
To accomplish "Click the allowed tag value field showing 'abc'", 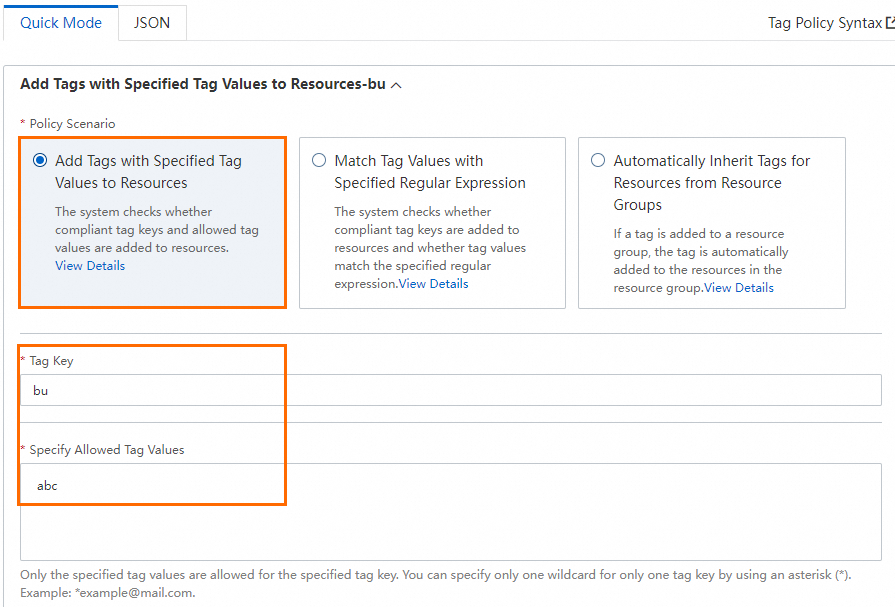I will (x=152, y=485).
